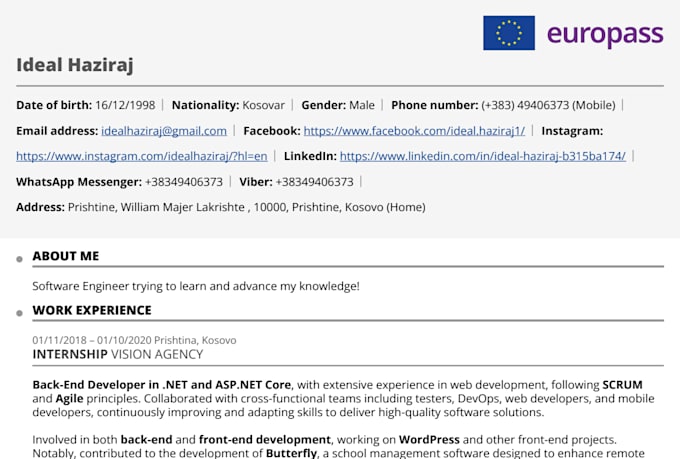The width and height of the screenshot is (680, 459).
Task: Click the Work Experience section bullet
Action: (19, 313)
